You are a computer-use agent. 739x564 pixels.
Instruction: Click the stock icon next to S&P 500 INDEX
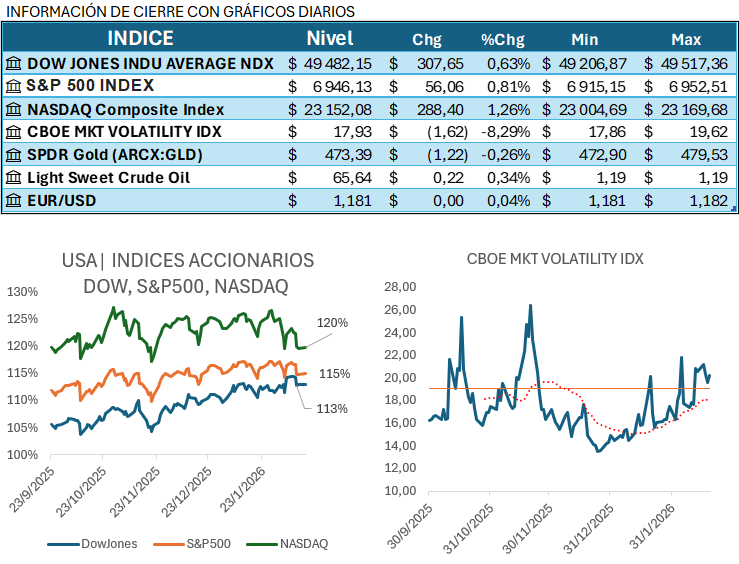[x=13, y=86]
